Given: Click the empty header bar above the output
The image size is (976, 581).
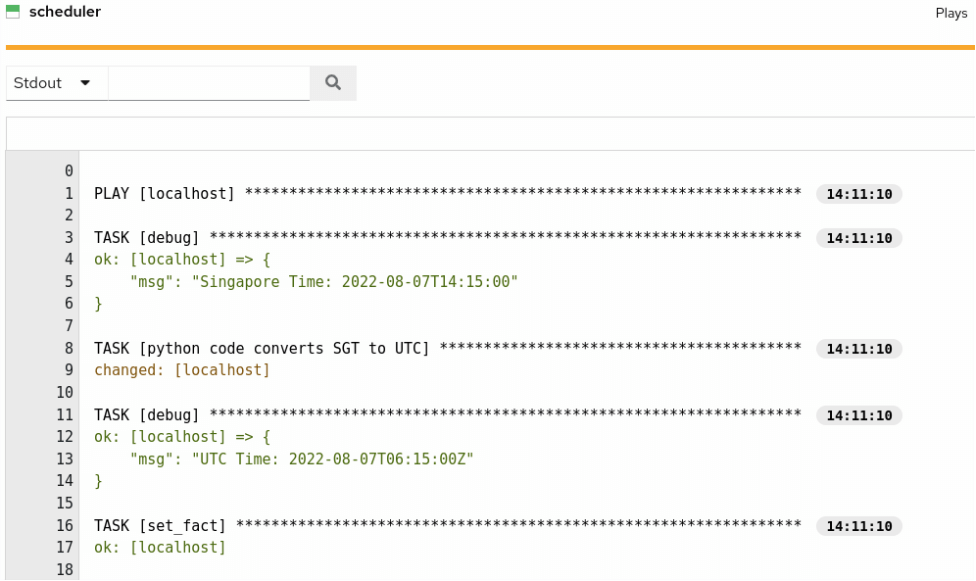Looking at the screenshot, I should pyautogui.click(x=490, y=134).
